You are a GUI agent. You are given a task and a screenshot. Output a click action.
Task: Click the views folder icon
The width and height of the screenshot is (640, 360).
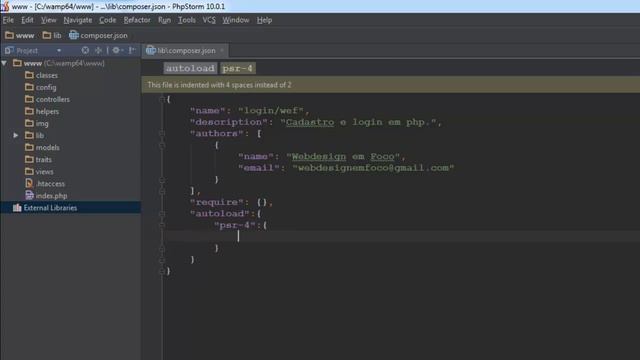(x=29, y=171)
